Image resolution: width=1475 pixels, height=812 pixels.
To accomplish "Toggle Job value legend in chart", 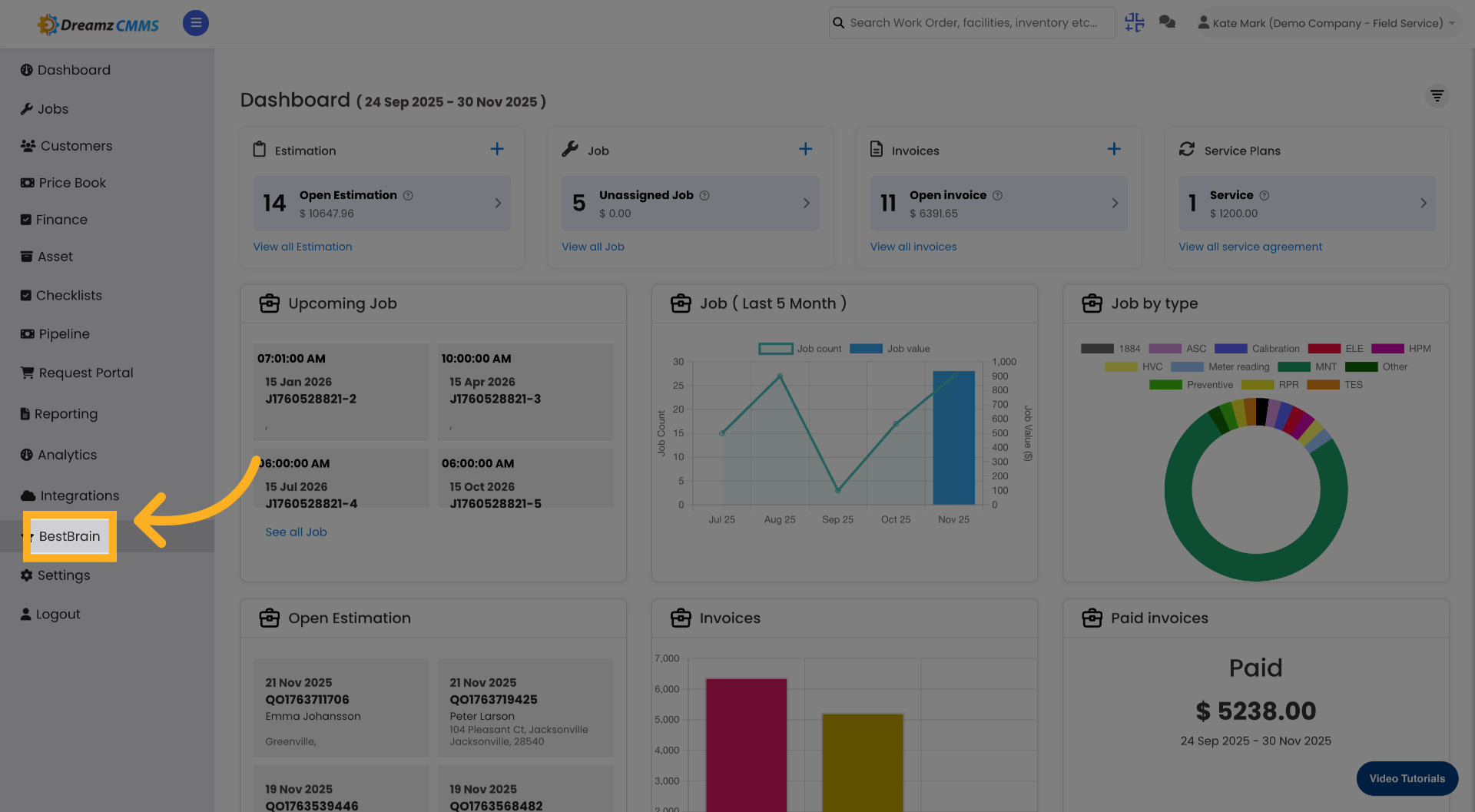I will pos(890,349).
